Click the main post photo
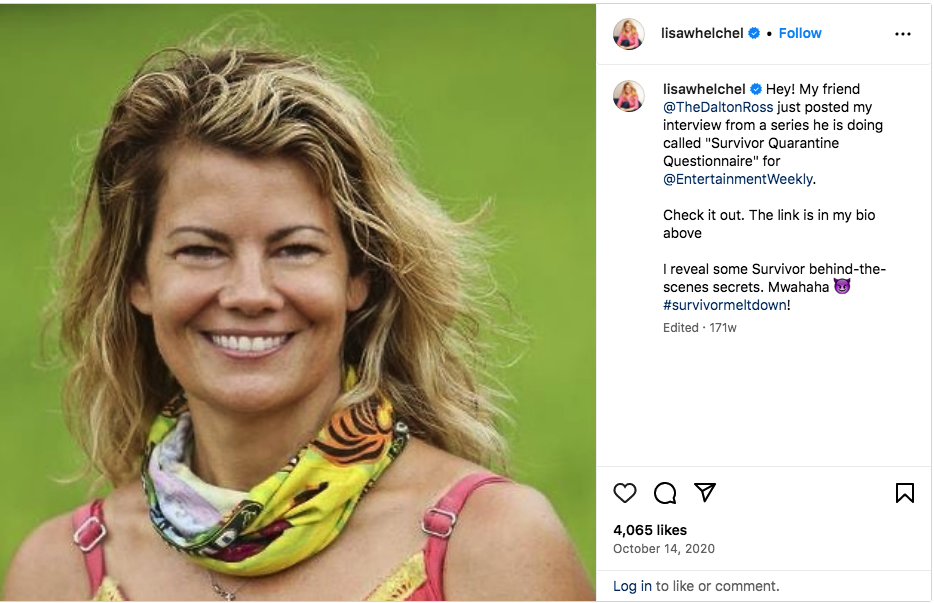This screenshot has height=603, width=934. click(298, 302)
